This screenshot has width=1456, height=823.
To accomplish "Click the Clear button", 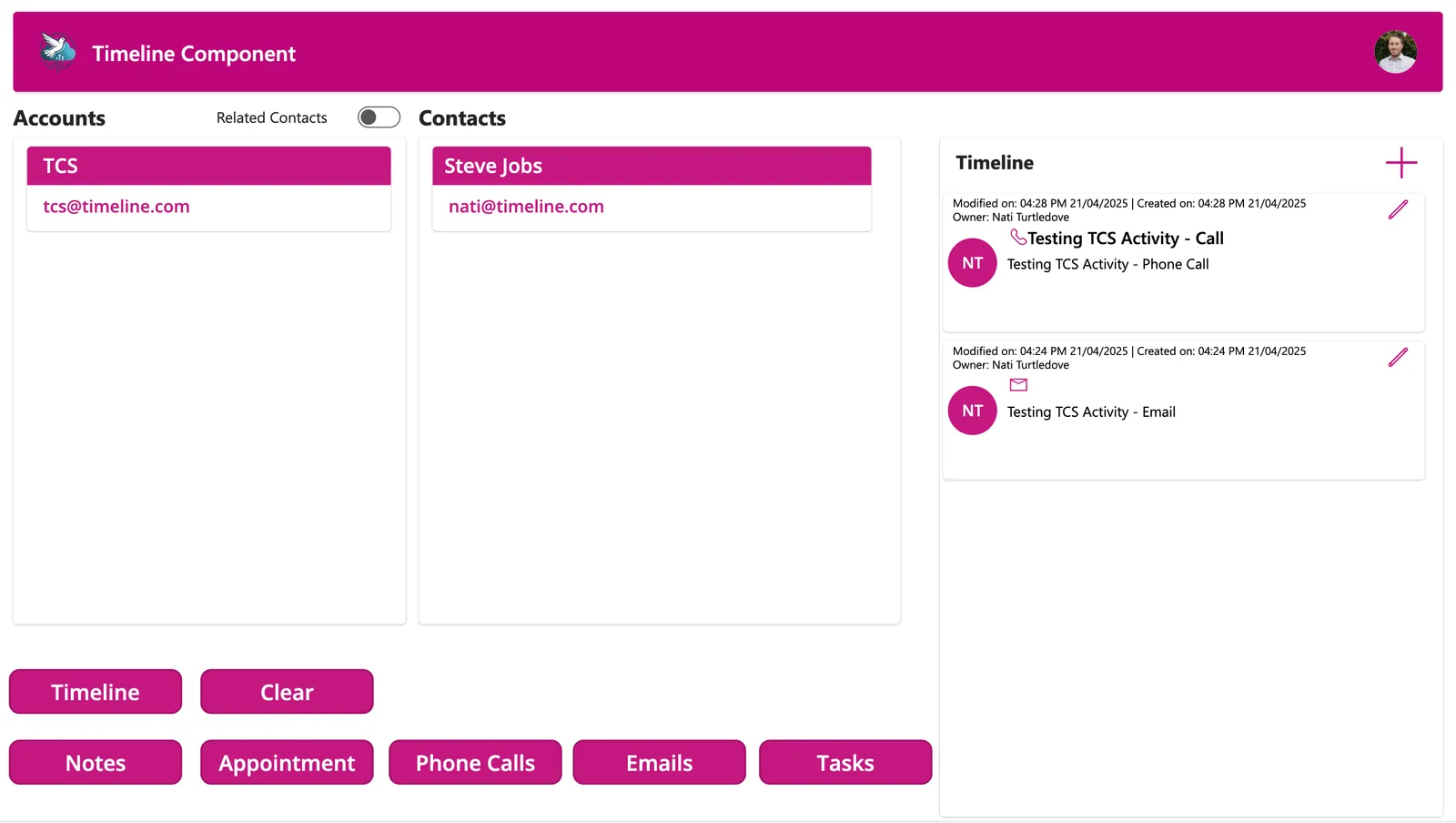I will click(x=287, y=692).
